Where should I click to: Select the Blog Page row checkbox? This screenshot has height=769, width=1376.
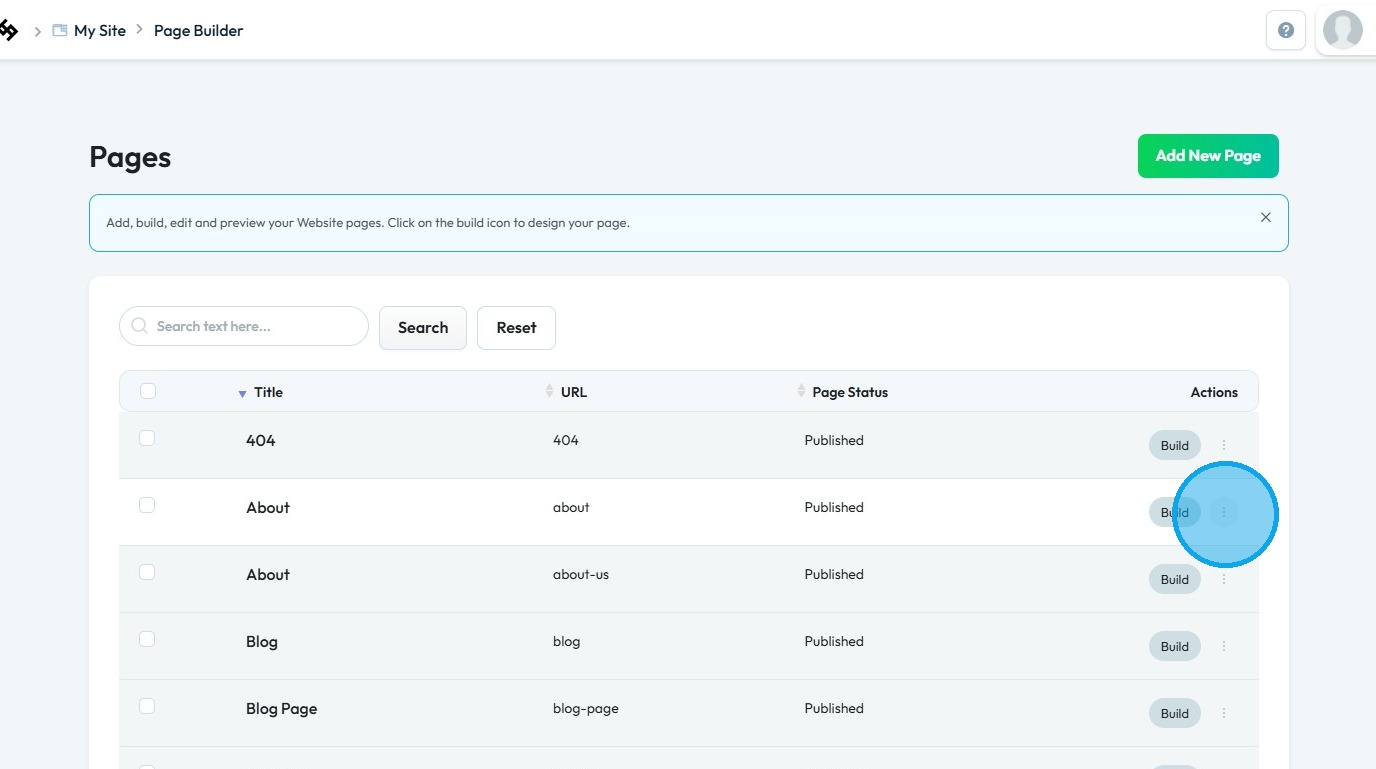(x=147, y=706)
